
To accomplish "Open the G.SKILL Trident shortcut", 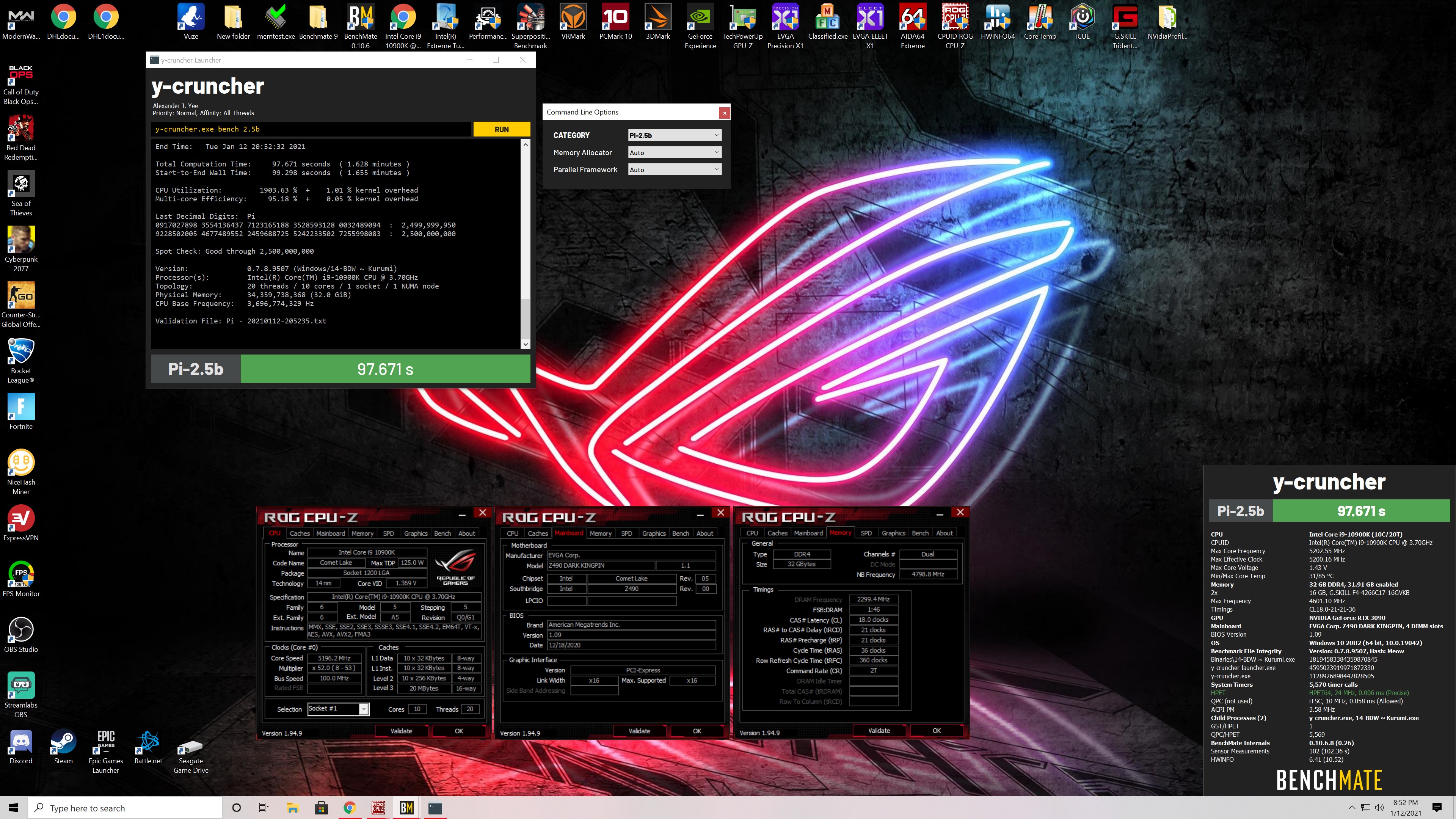I will 1125,25.
